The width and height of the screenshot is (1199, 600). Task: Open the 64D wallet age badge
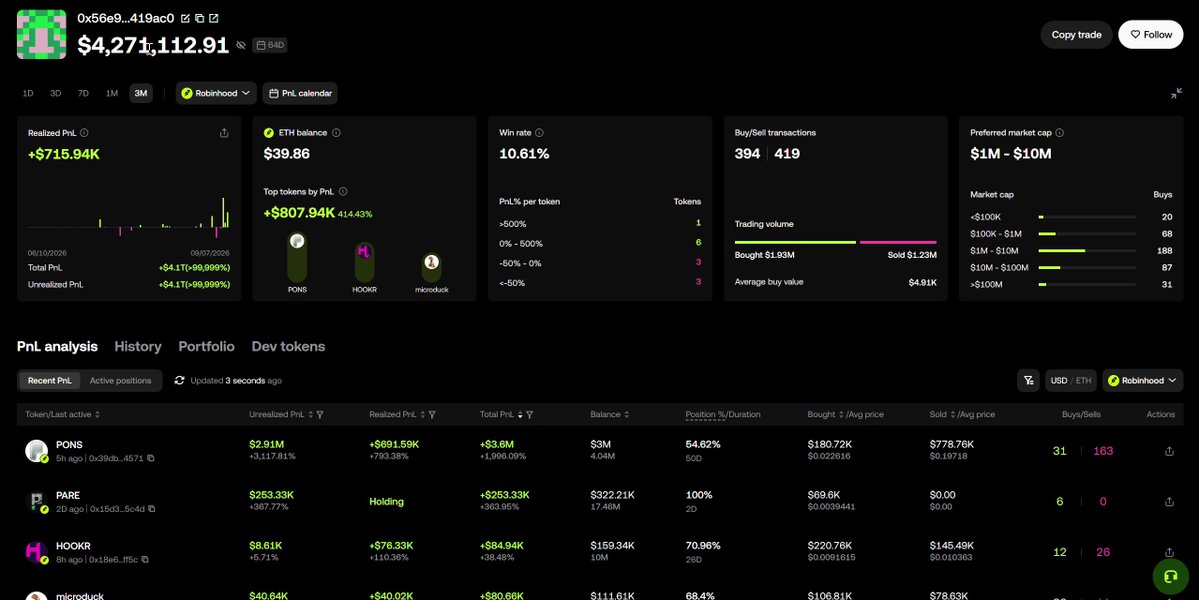tap(270, 45)
